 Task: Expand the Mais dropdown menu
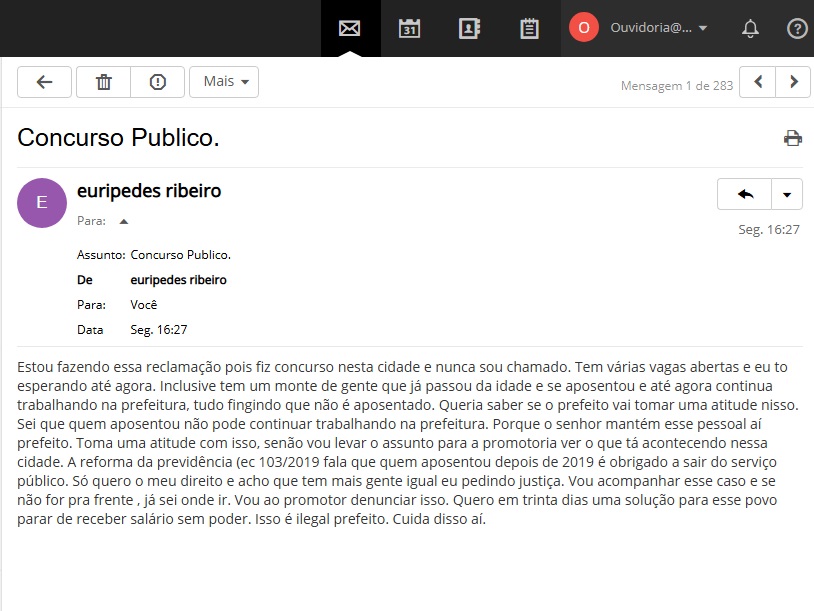click(x=224, y=82)
